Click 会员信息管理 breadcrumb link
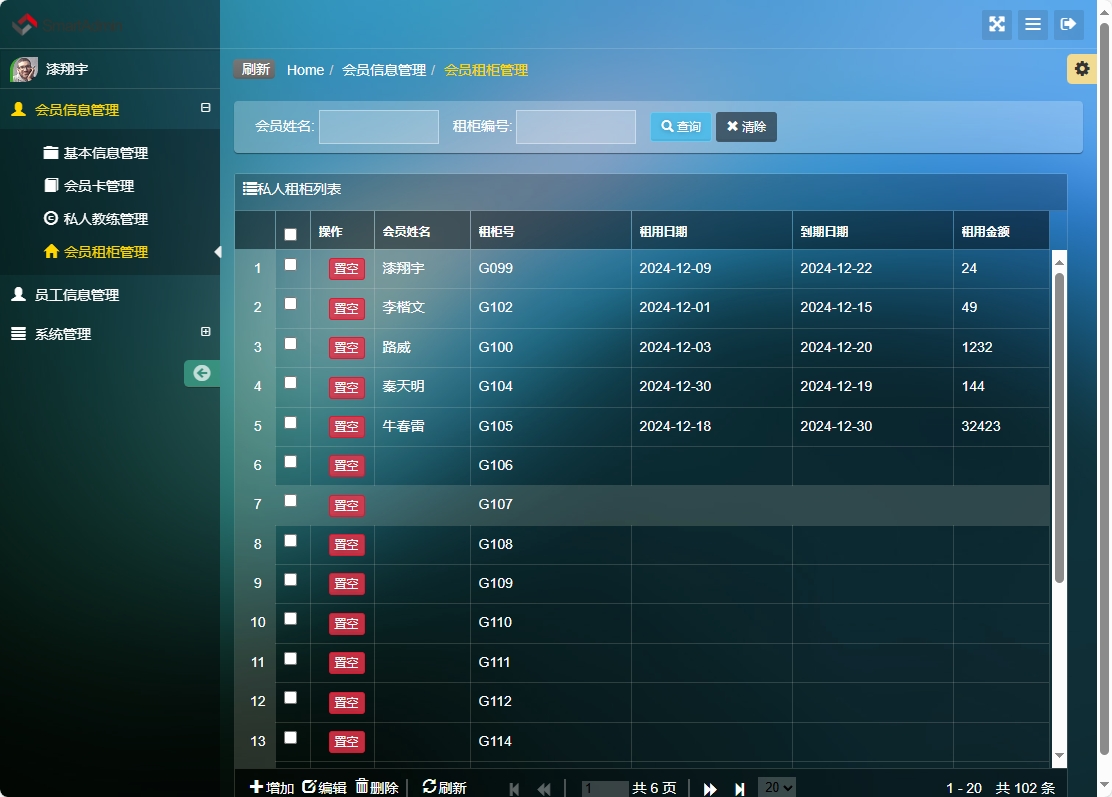This screenshot has height=797, width=1112. (x=384, y=70)
